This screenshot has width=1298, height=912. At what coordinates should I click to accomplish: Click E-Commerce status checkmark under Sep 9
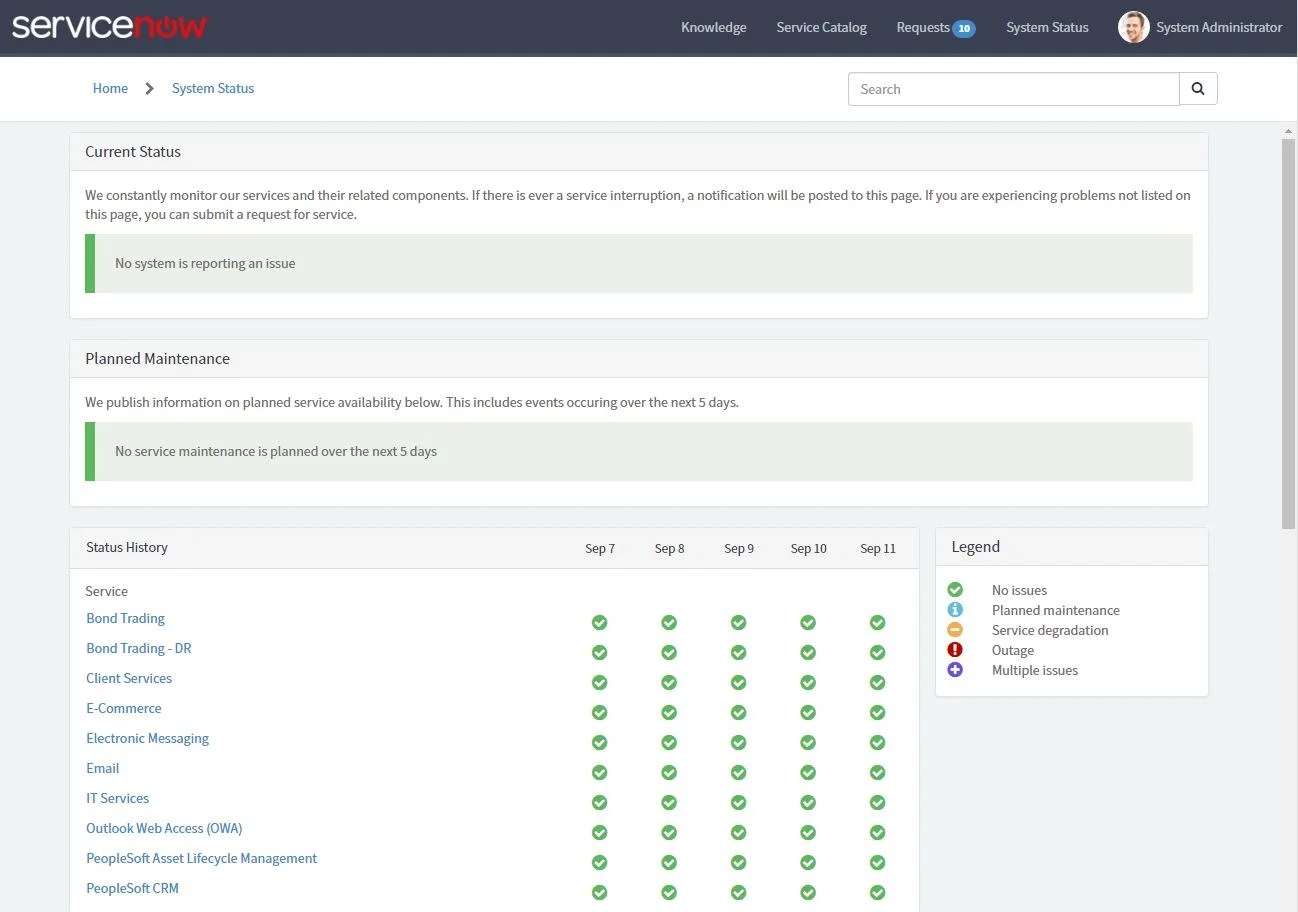(x=738, y=712)
